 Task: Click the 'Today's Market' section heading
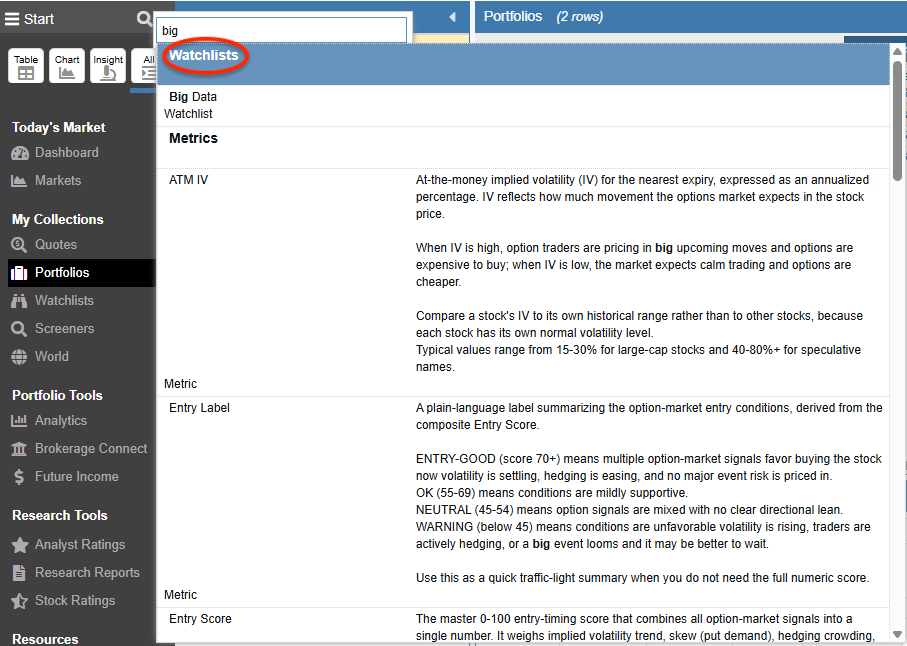58,127
